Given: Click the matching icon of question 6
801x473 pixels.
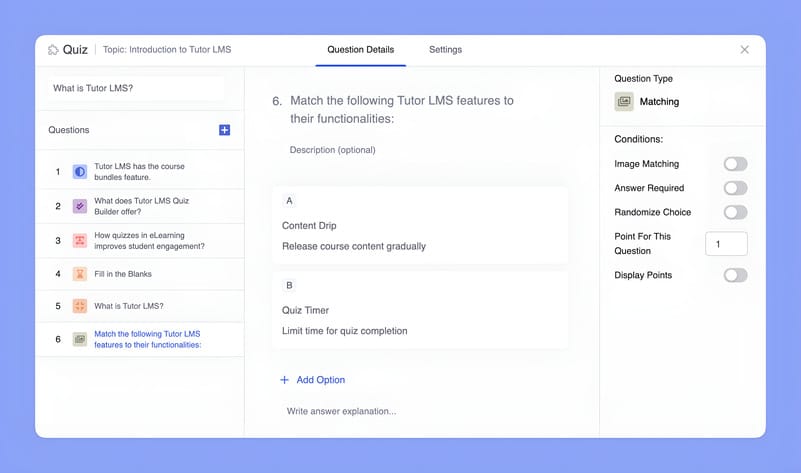Looking at the screenshot, I should point(80,339).
